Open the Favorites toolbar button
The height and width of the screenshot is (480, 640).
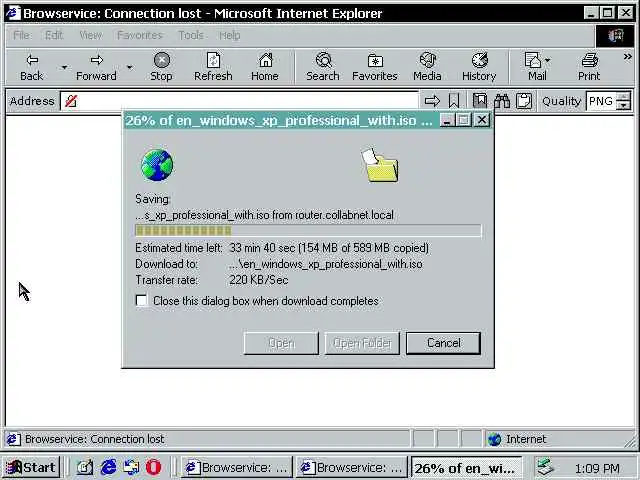pos(375,67)
